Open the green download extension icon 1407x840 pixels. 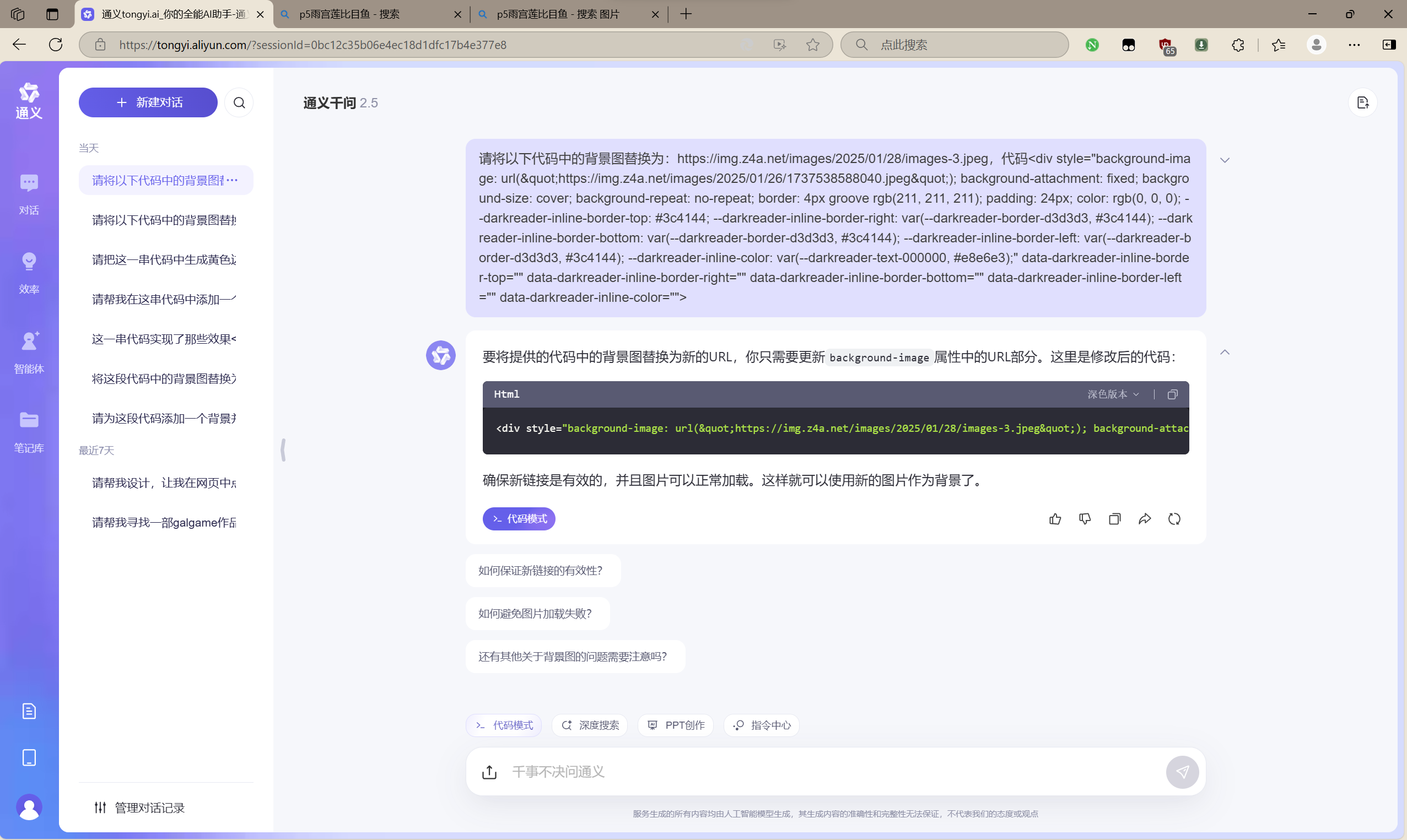[1201, 45]
